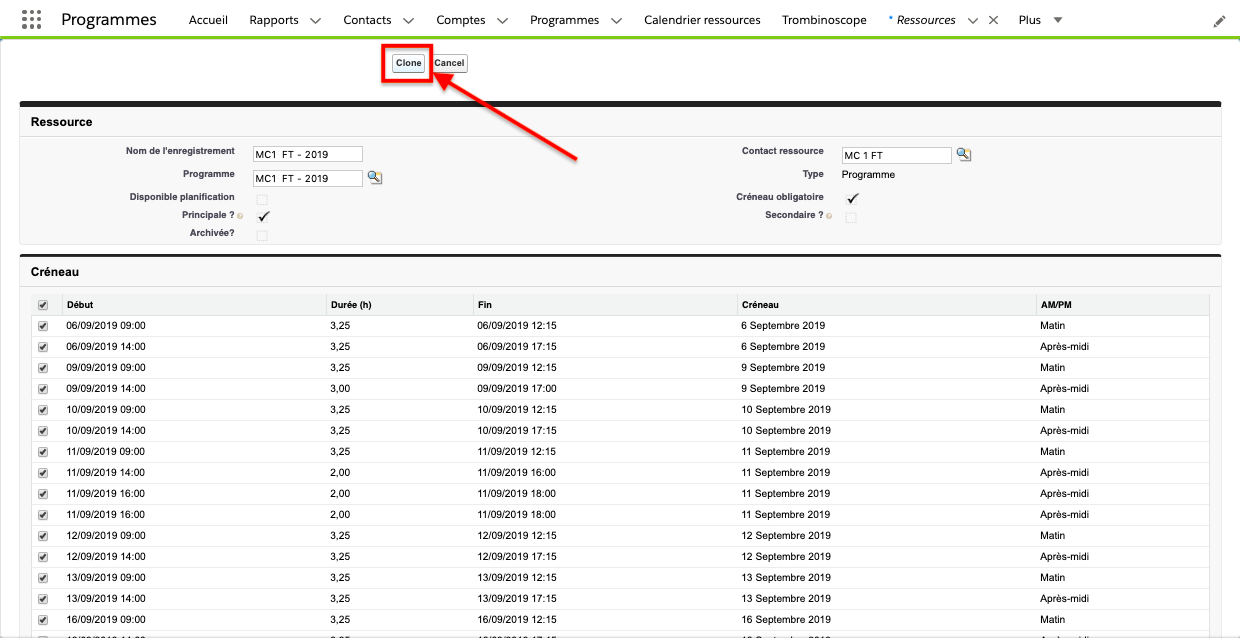Image resolution: width=1240 pixels, height=638 pixels.
Task: Click help icon beside Principale label
Action: tap(240, 216)
